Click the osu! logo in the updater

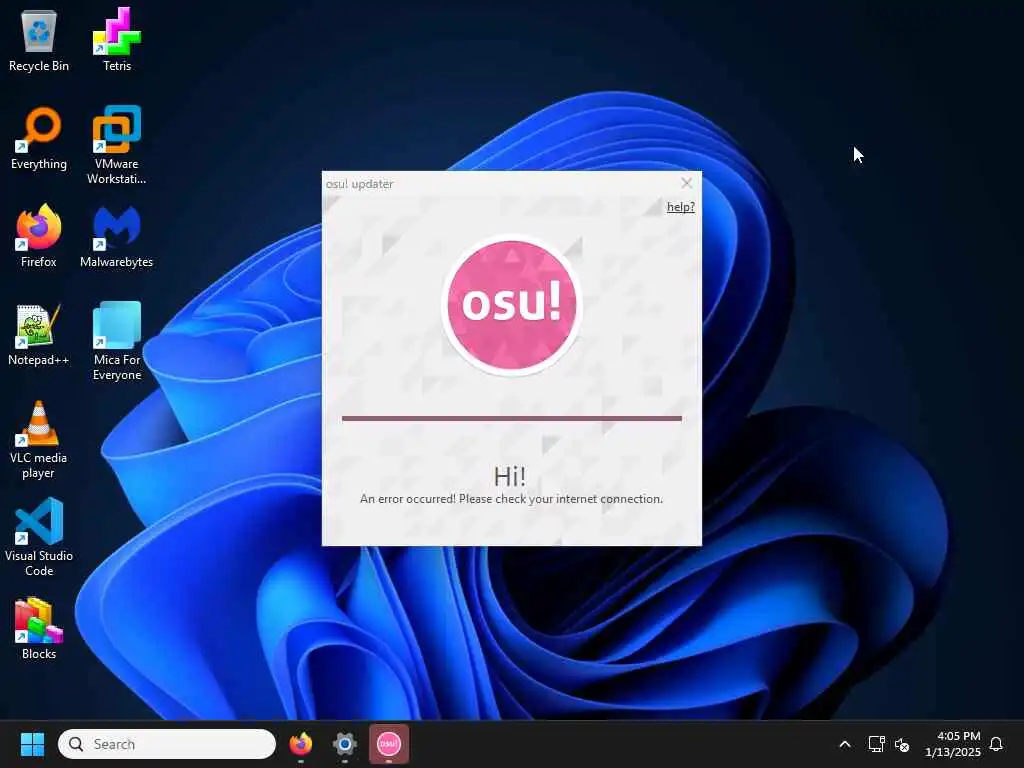click(x=511, y=305)
